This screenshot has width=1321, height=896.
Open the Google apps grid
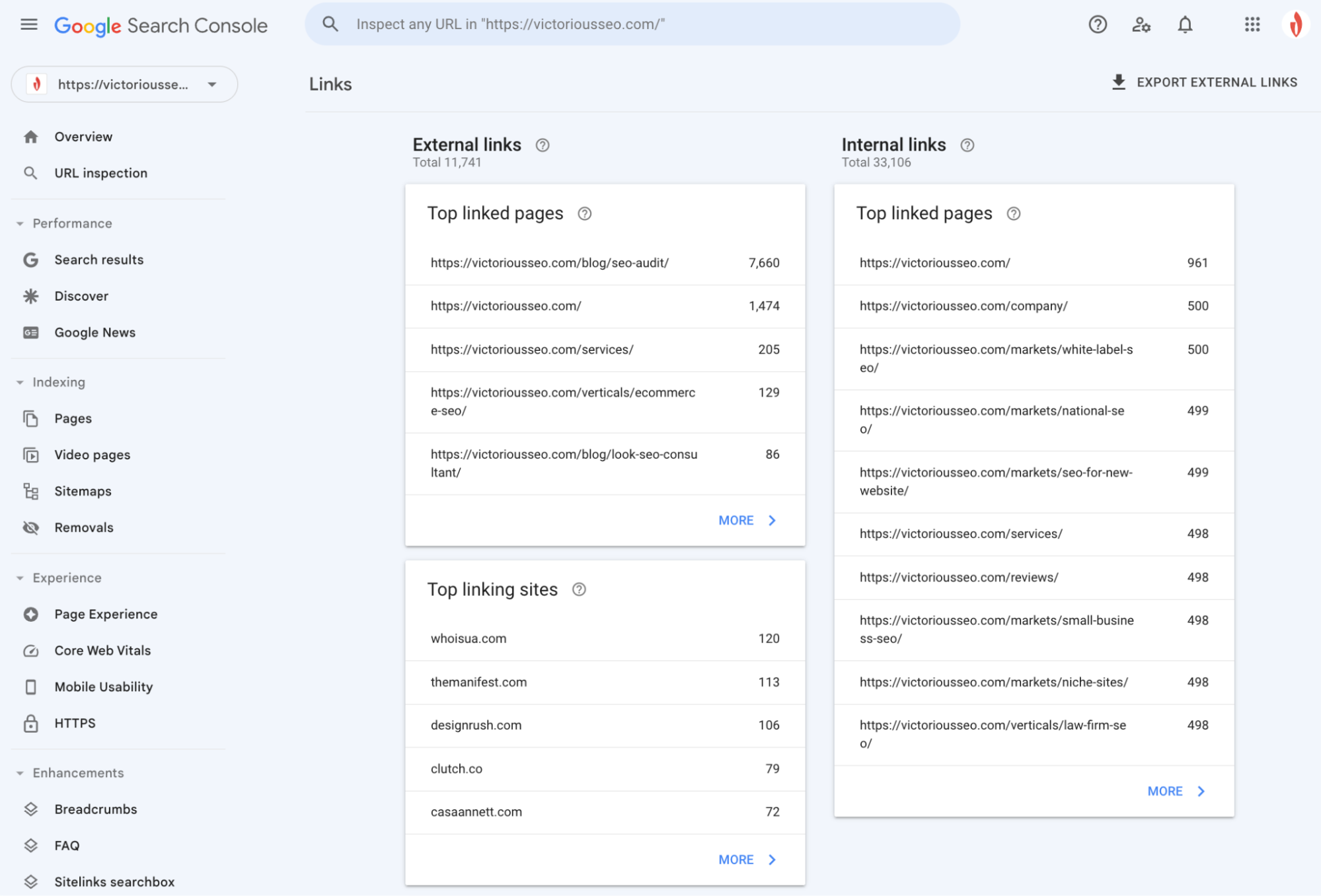[1252, 24]
